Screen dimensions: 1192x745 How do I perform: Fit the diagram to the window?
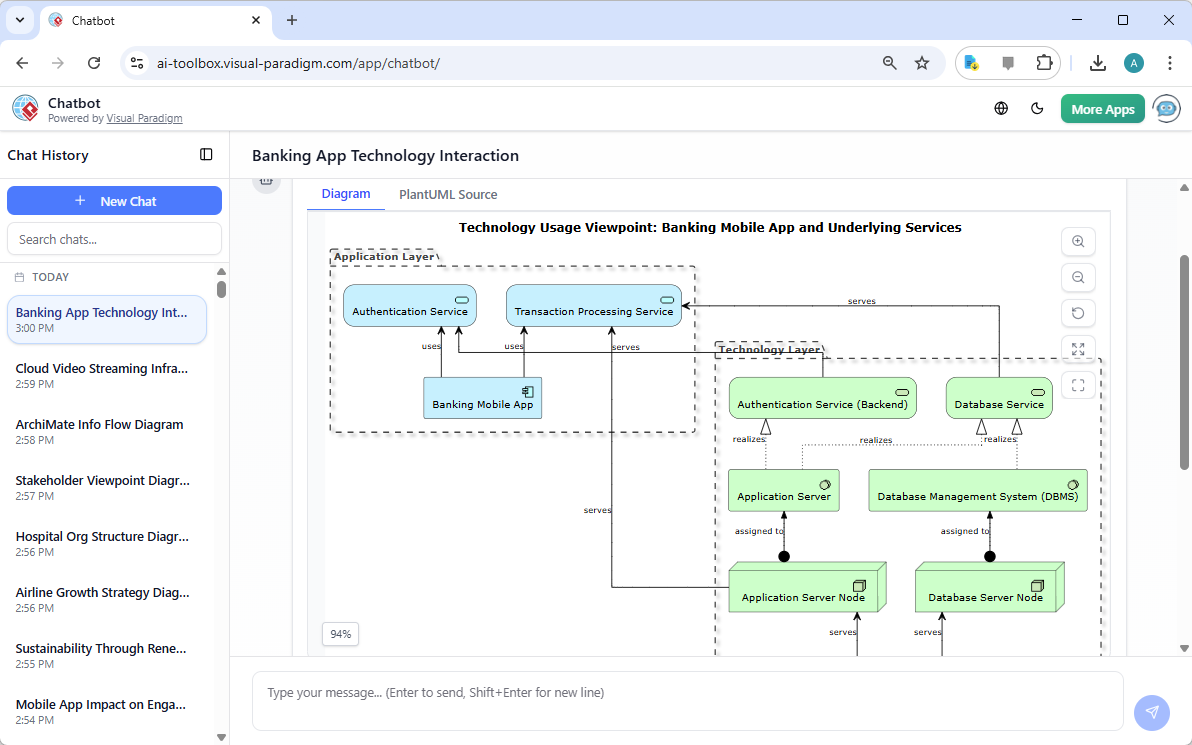click(1078, 349)
